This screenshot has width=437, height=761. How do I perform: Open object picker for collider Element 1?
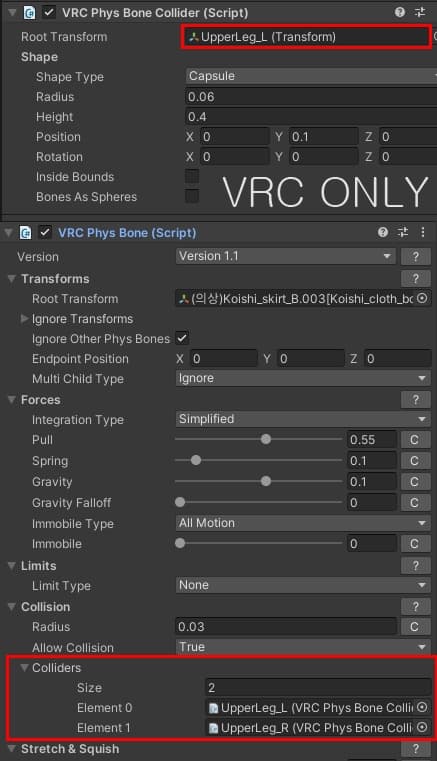pyautogui.click(x=422, y=727)
